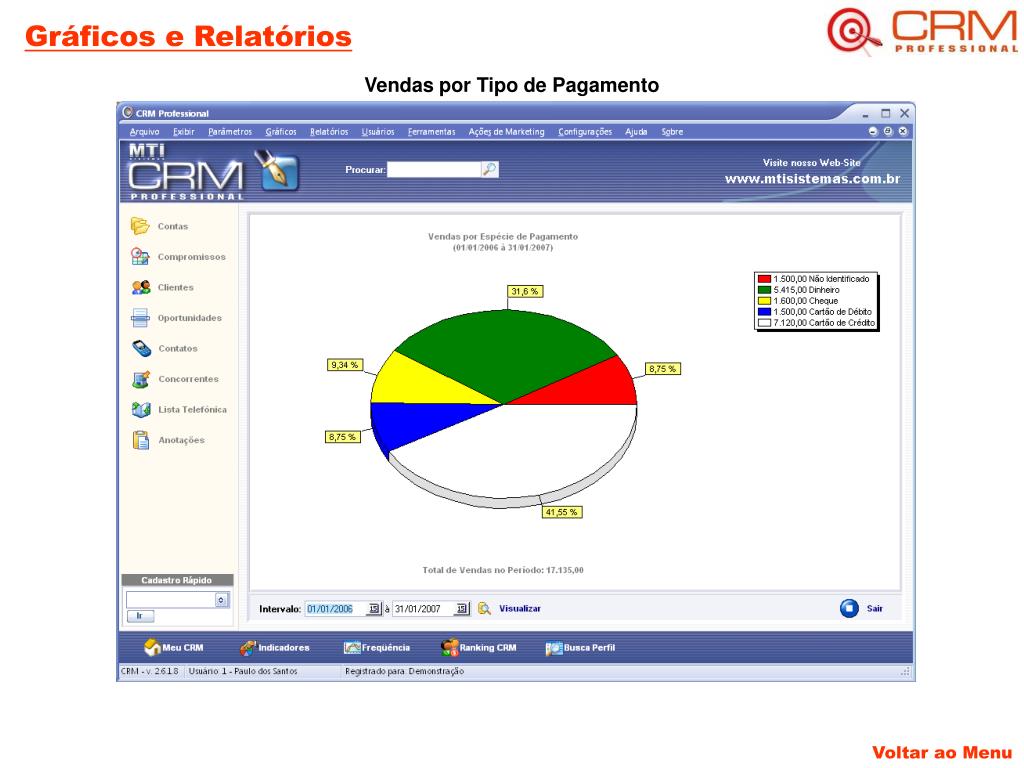Open the Gráficos menu
1024x768 pixels.
(281, 131)
